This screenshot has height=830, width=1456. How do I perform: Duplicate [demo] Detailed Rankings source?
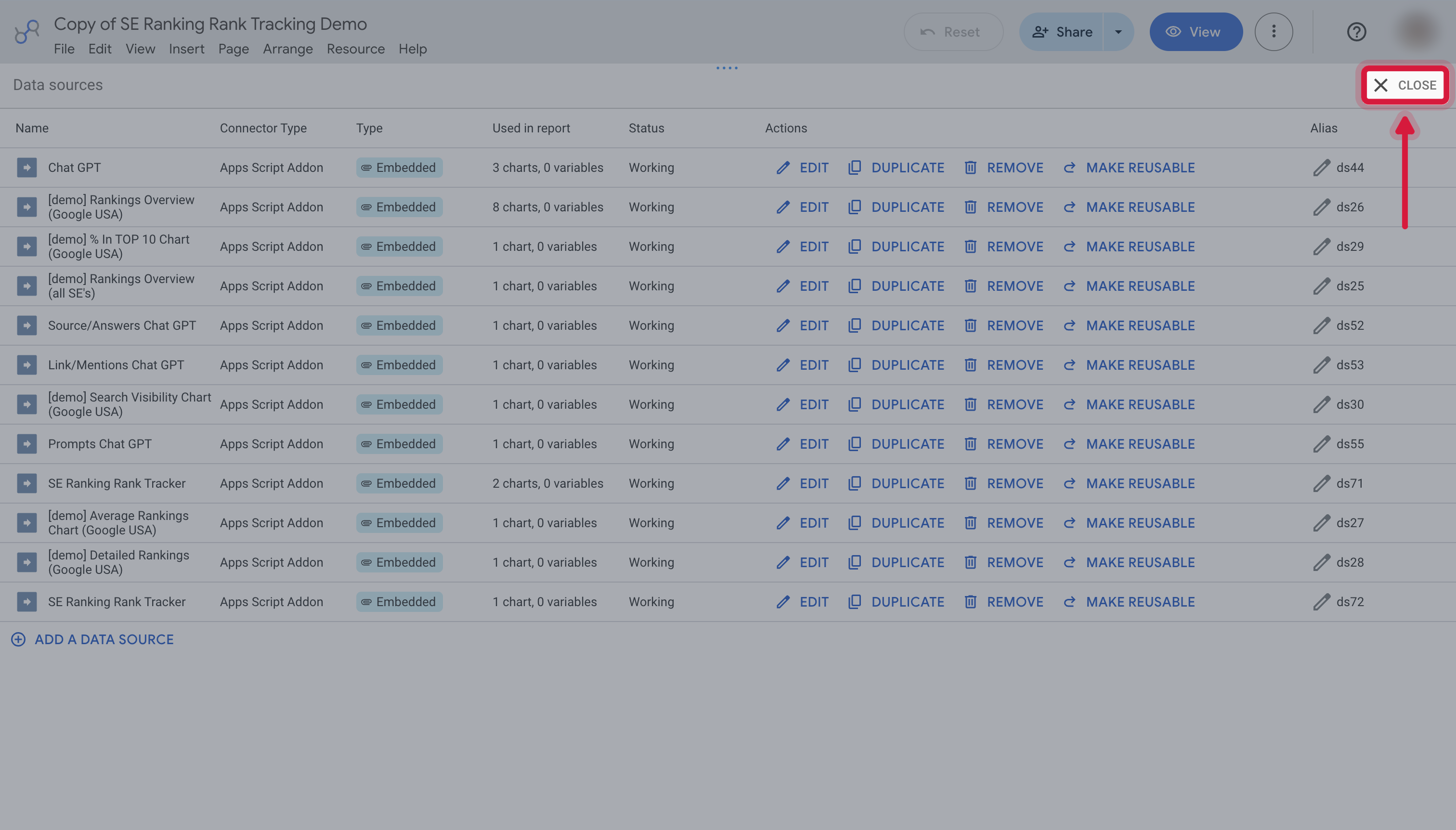click(x=896, y=563)
